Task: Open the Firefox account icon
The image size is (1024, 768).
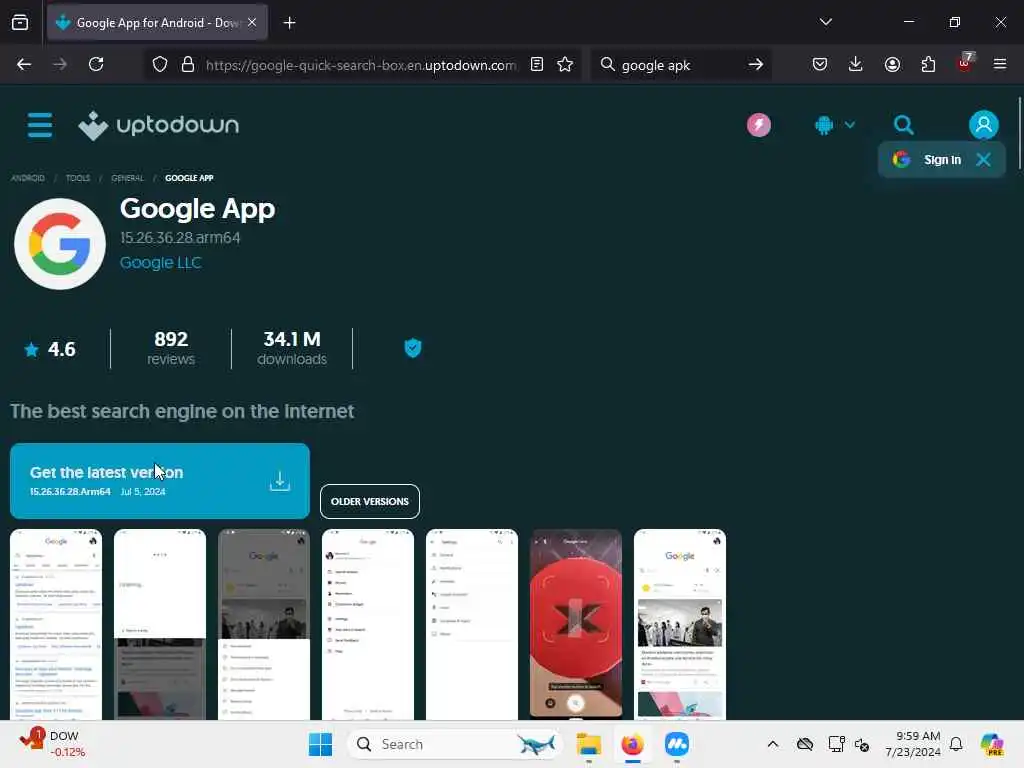Action: click(892, 64)
